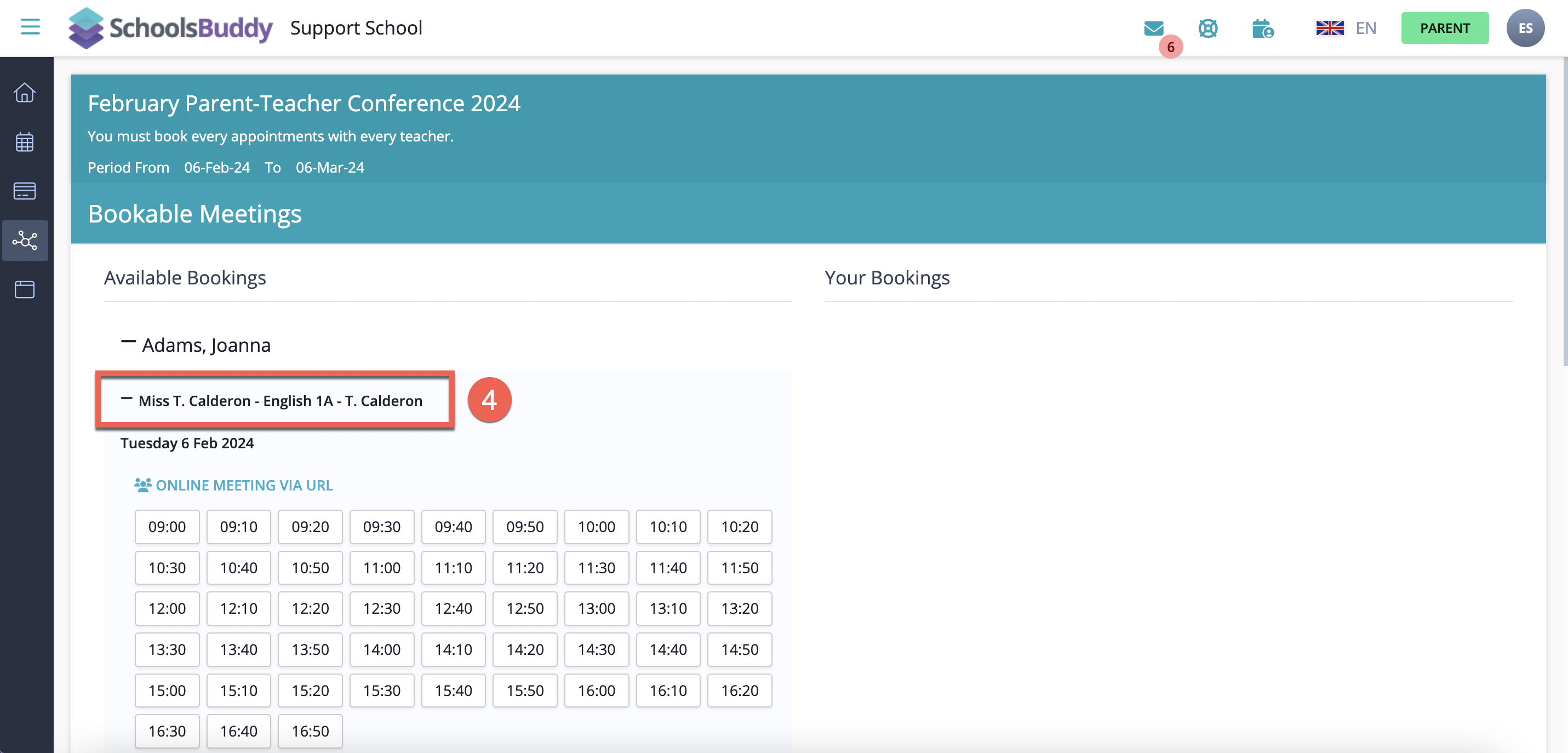Open the ES user avatar menu
The width and height of the screenshot is (1568, 753).
coord(1524,28)
